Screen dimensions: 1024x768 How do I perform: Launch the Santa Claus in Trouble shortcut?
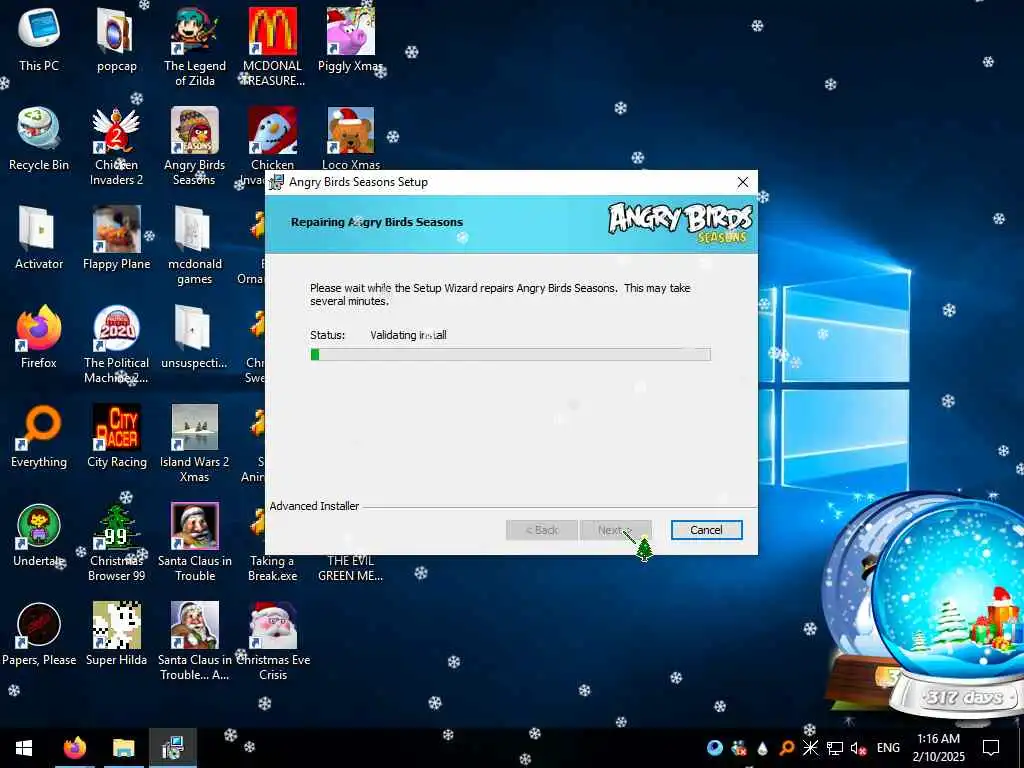195,542
